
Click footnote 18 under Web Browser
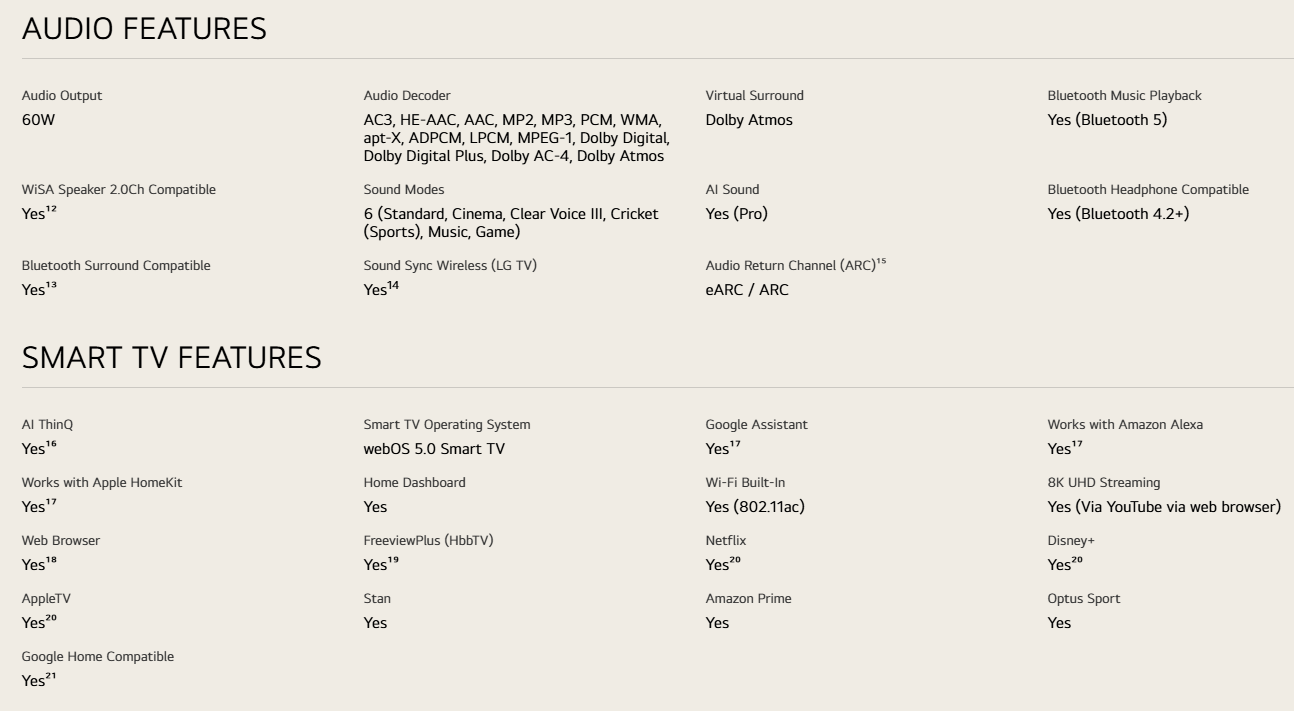[50, 559]
